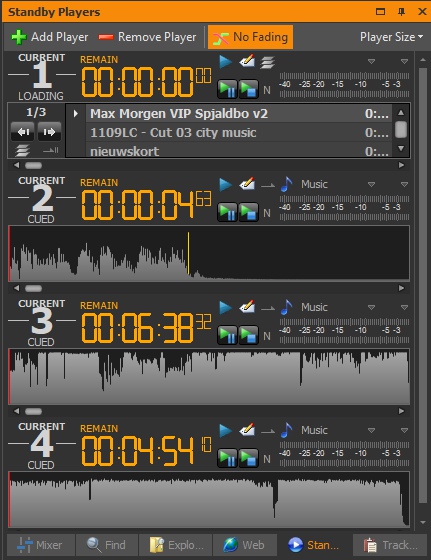431x560 pixels.
Task: Toggle the link arrow icon on Player 4
Action: coord(268,431)
